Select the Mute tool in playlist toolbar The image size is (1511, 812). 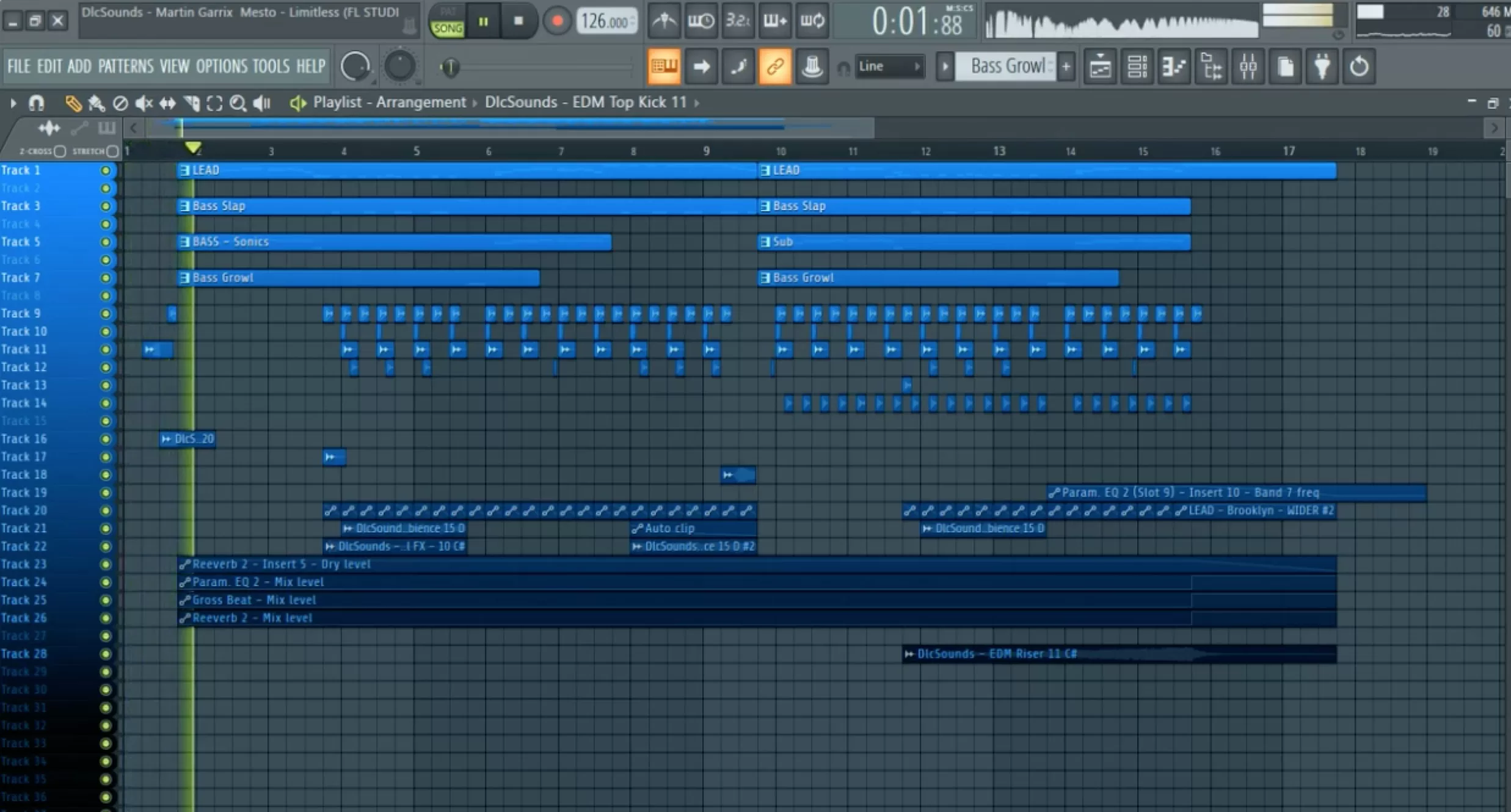pos(144,103)
